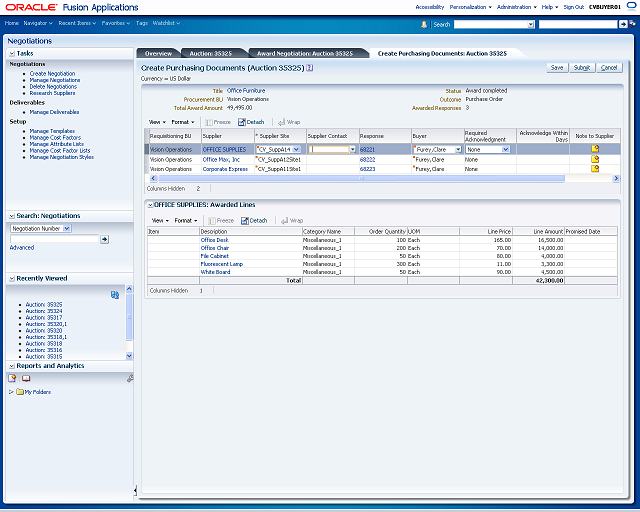
Task: Collapse Reports and Analytics panel
Action: click(12, 366)
